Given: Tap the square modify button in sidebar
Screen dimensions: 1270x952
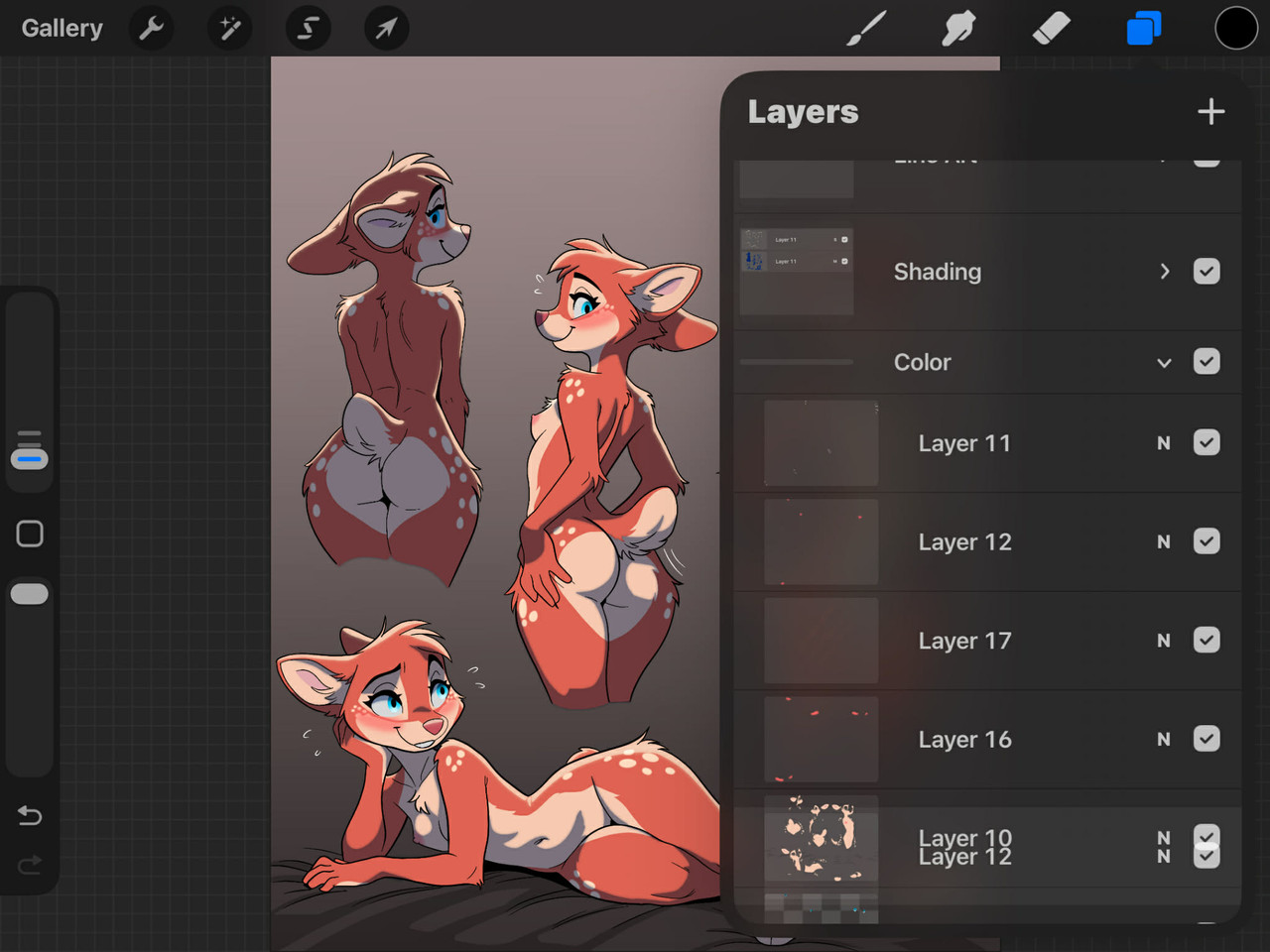Looking at the screenshot, I should (x=30, y=534).
